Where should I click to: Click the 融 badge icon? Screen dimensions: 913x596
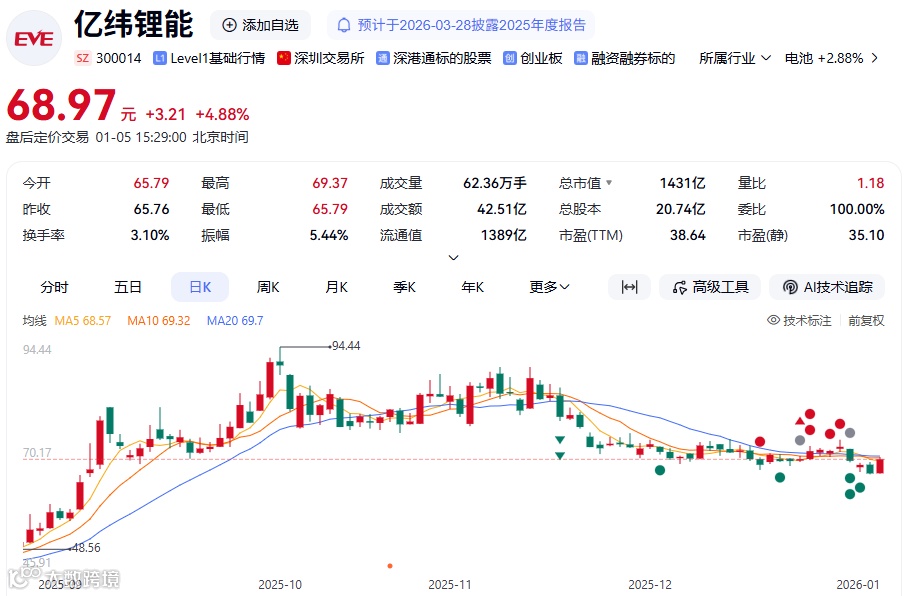click(x=581, y=58)
